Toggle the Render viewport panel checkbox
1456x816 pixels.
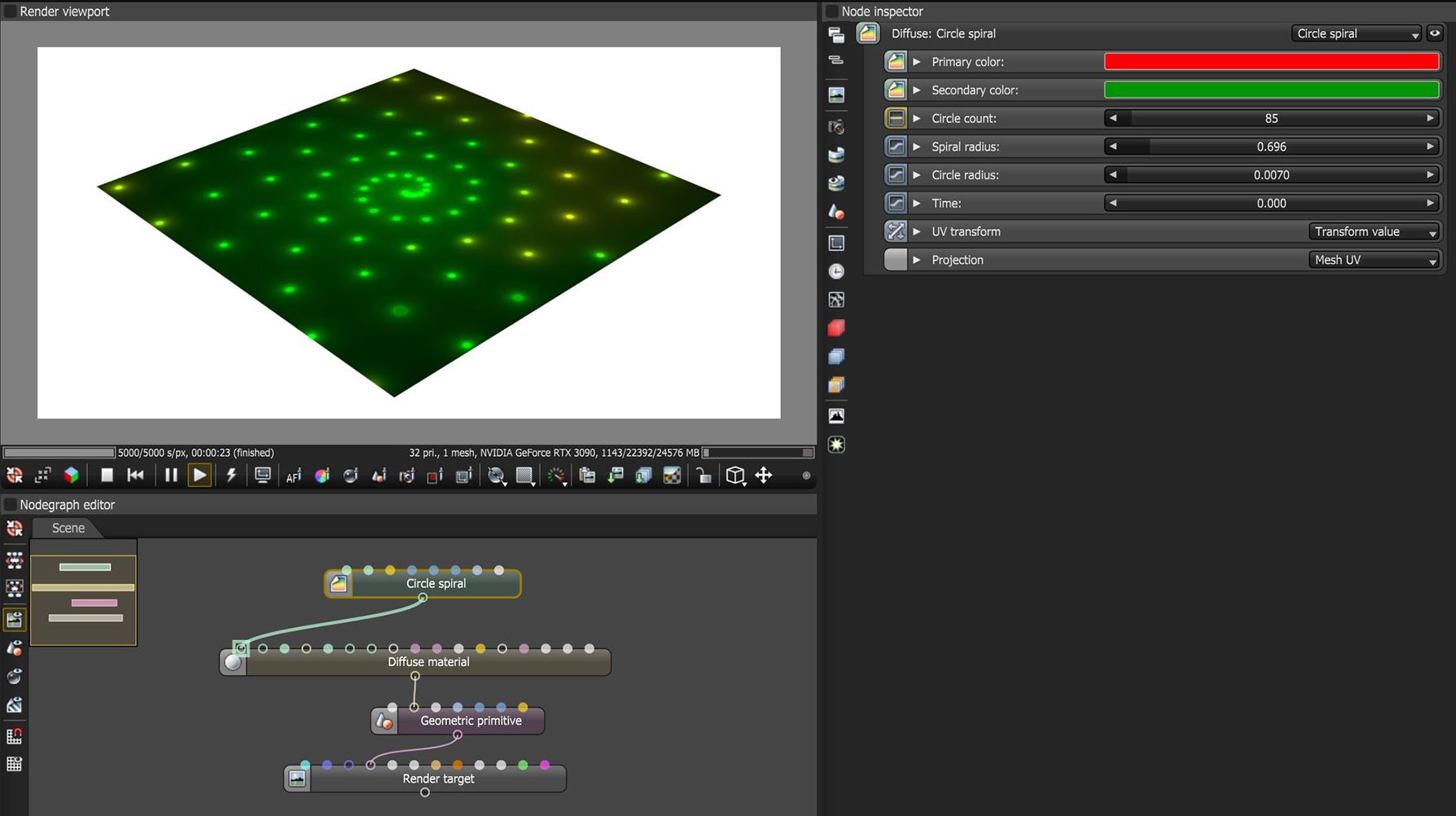pos(11,11)
